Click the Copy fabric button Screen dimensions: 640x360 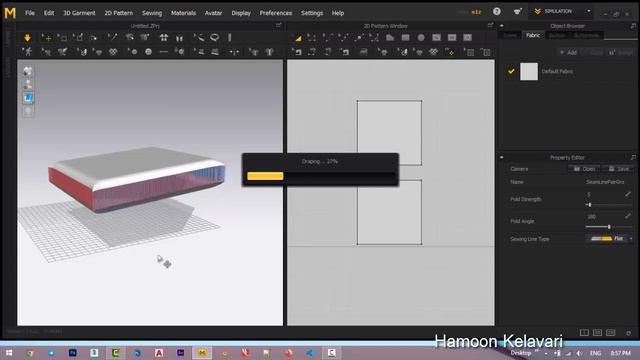coord(593,52)
